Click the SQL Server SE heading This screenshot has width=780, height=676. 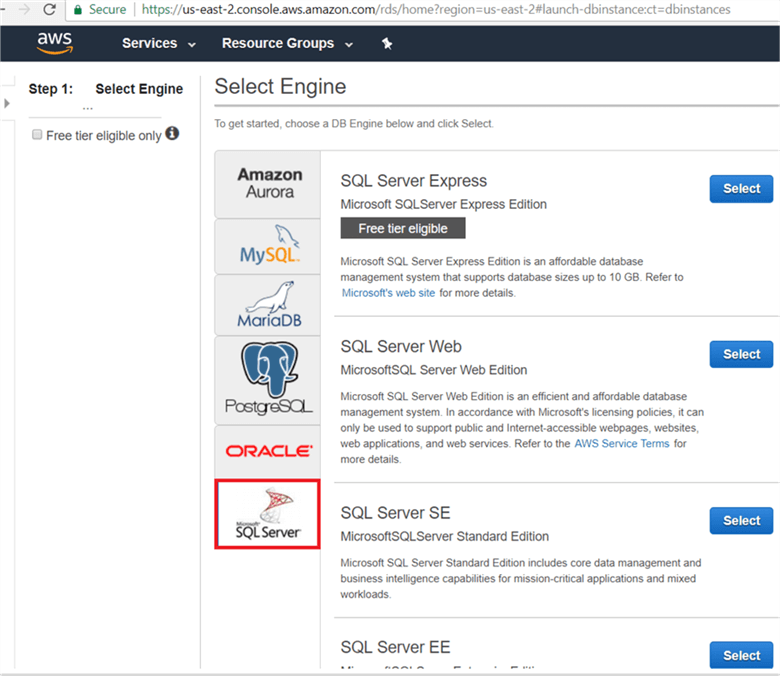point(395,513)
